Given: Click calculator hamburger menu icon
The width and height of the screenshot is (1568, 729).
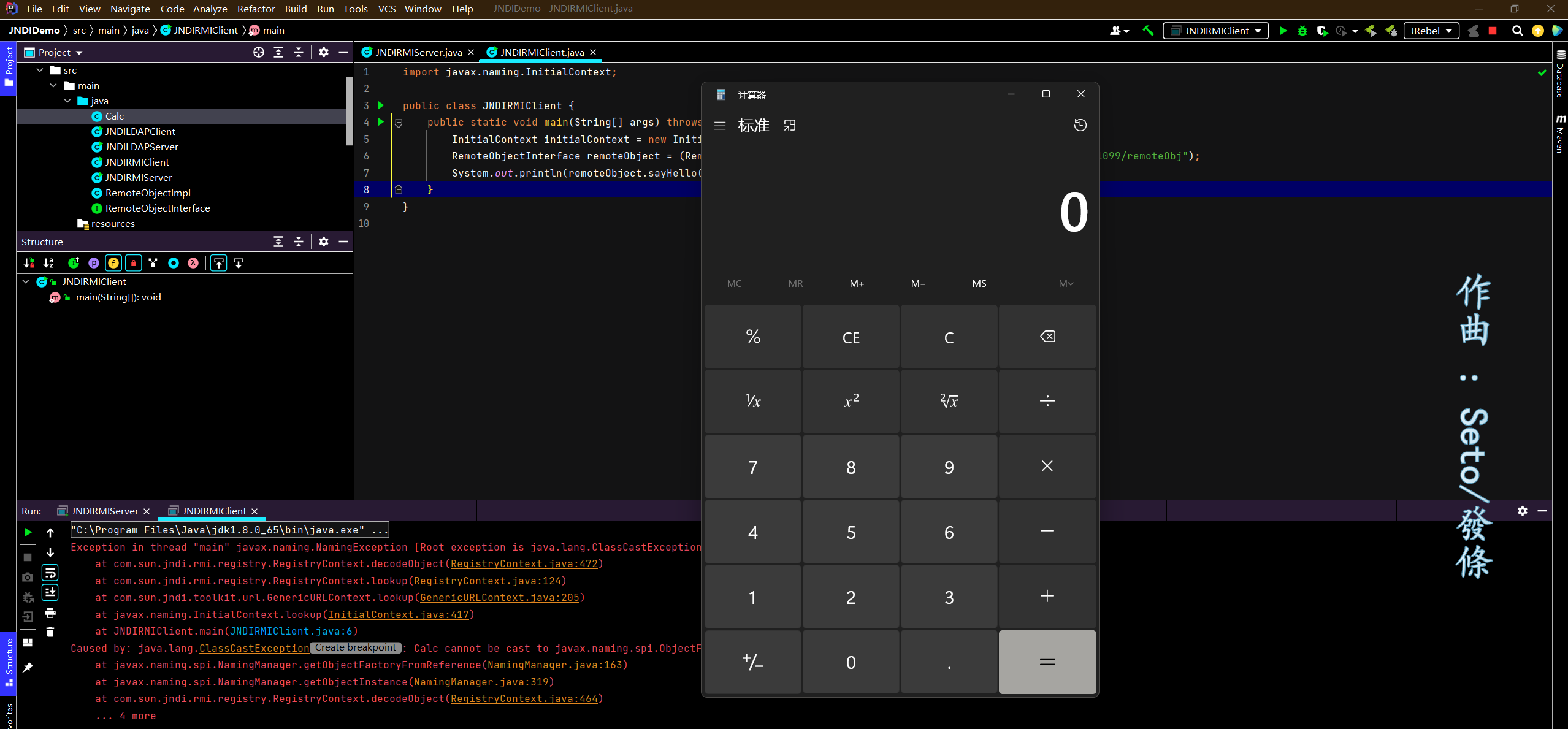Looking at the screenshot, I should click(x=720, y=126).
